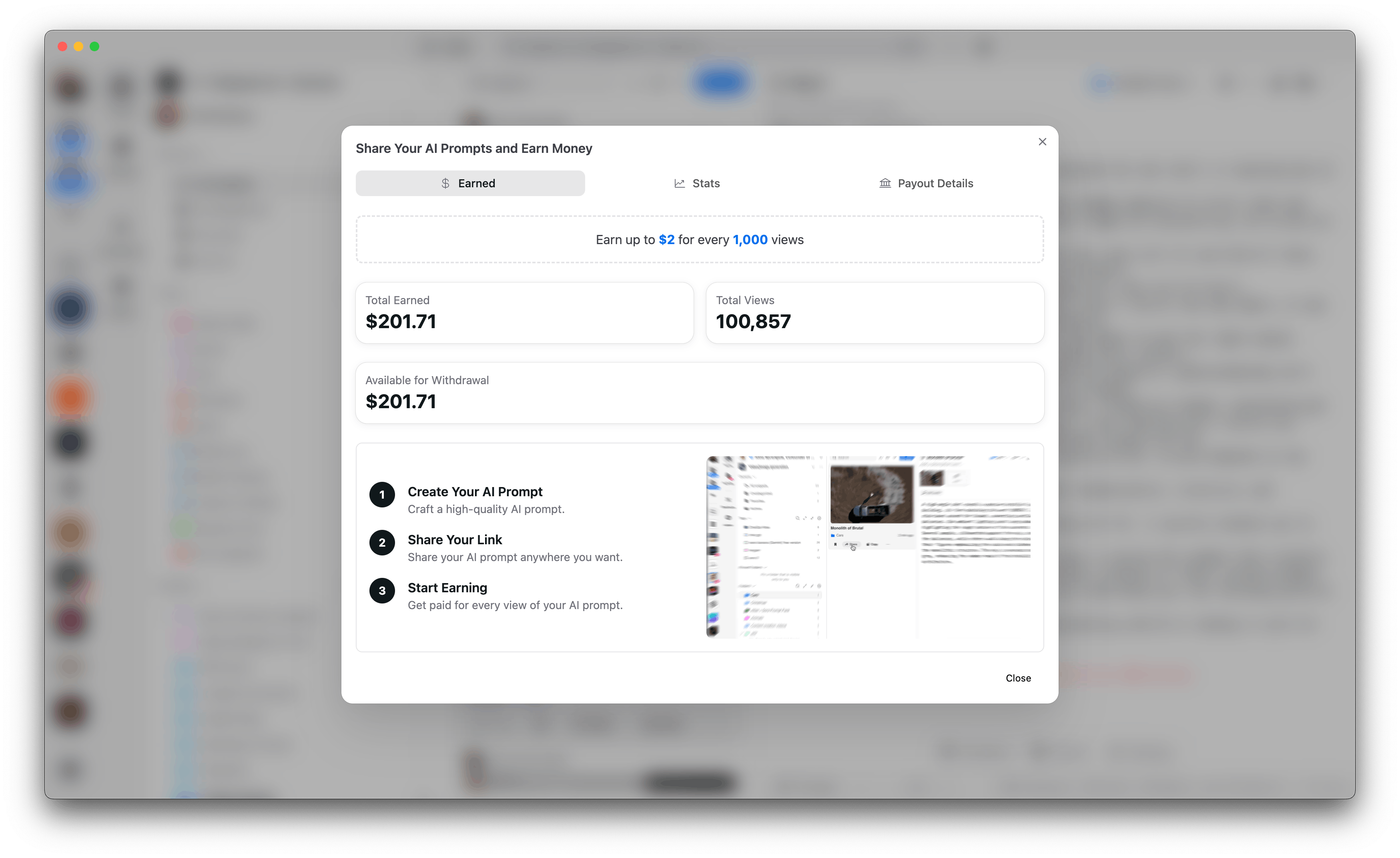Image resolution: width=1400 pixels, height=858 pixels.
Task: Click the Available for Withdrawal card
Action: pos(700,393)
